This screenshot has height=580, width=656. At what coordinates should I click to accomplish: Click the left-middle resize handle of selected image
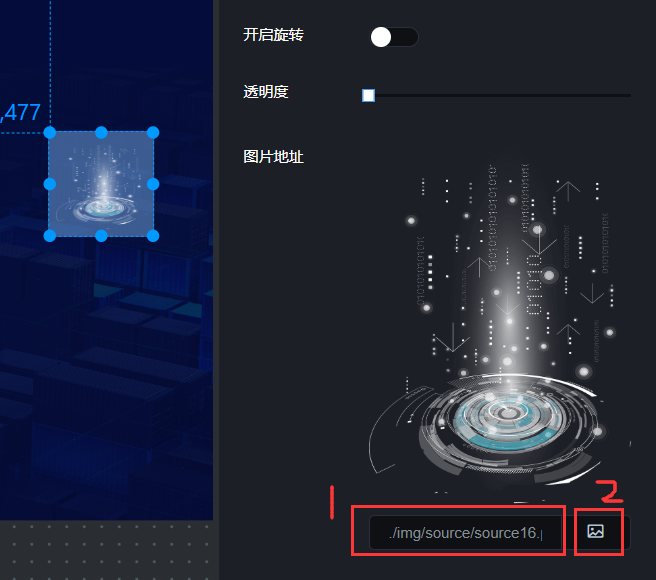[x=50, y=184]
